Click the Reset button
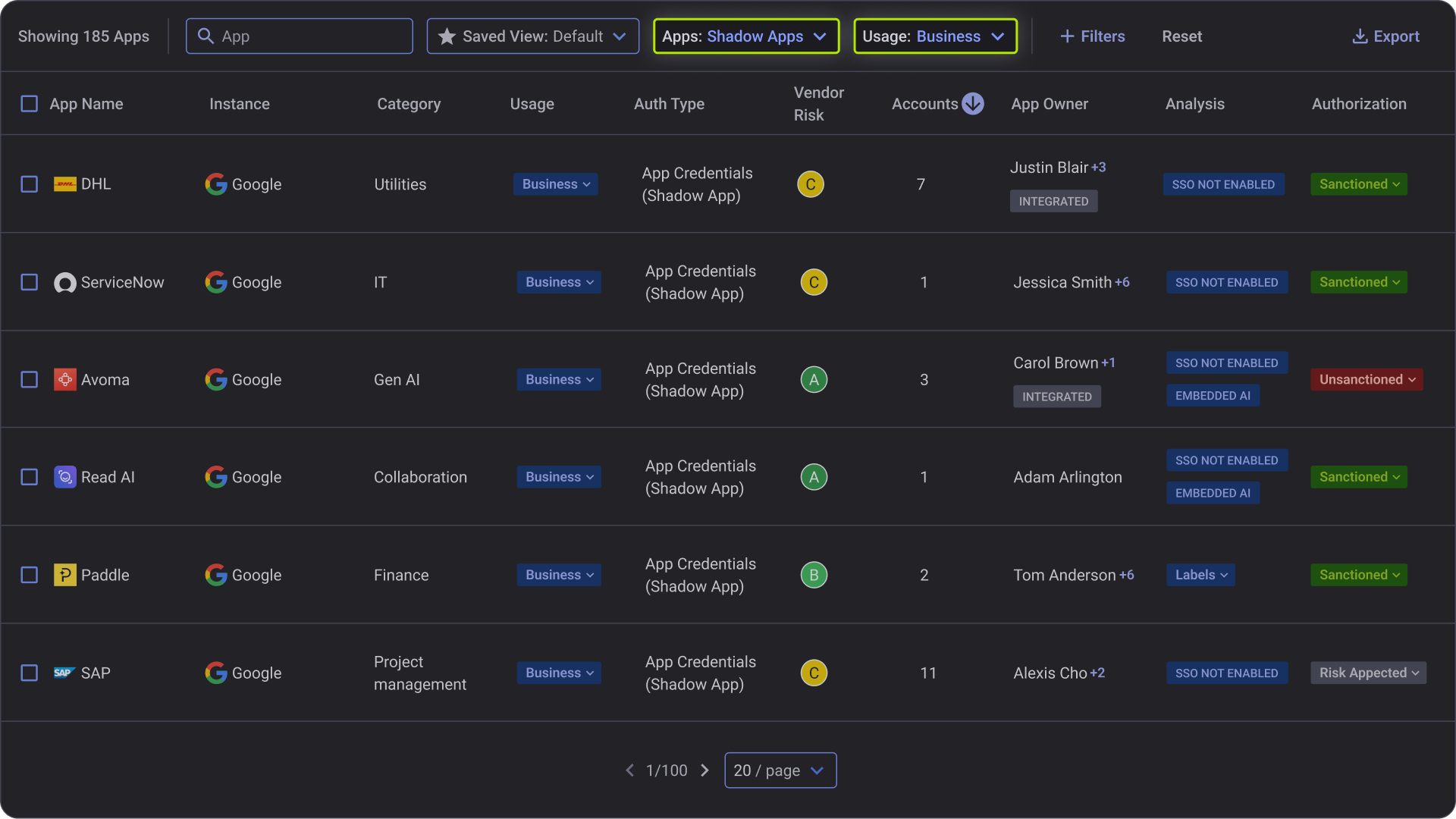Viewport: 1456px width, 819px height. click(1181, 36)
